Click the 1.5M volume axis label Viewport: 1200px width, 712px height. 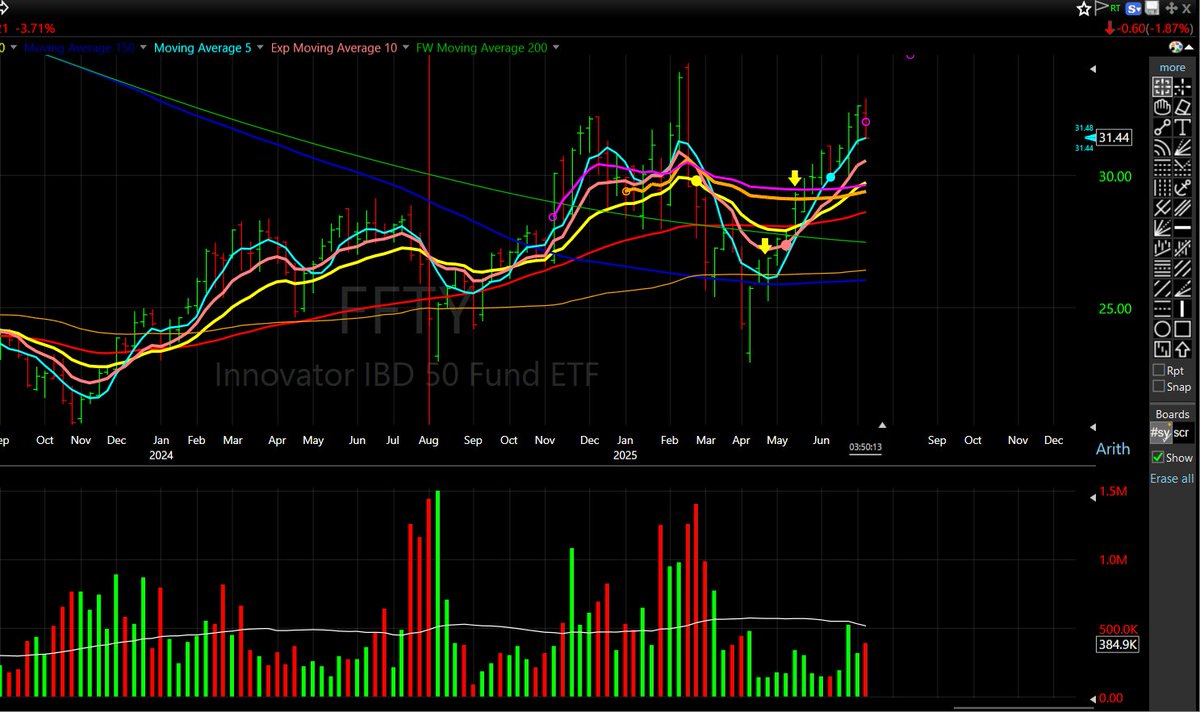[1114, 494]
